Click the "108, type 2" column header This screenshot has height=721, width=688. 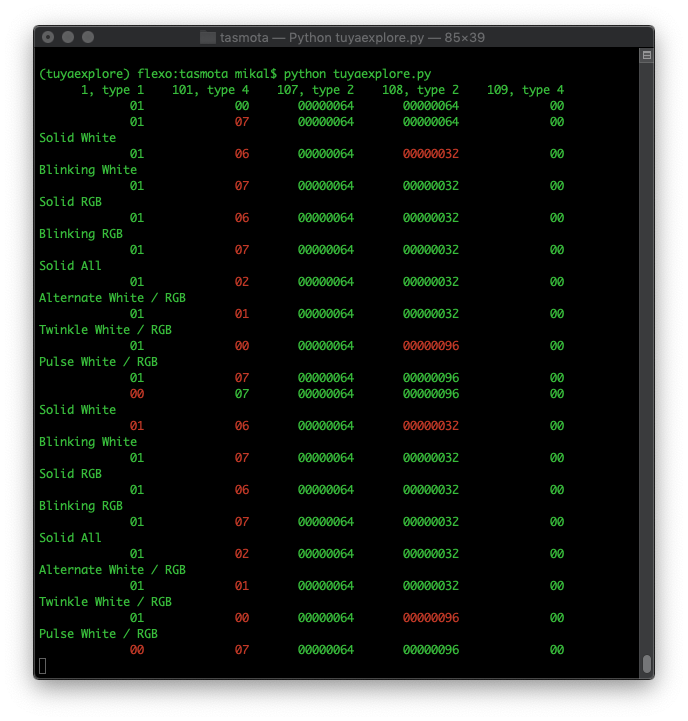pos(420,90)
